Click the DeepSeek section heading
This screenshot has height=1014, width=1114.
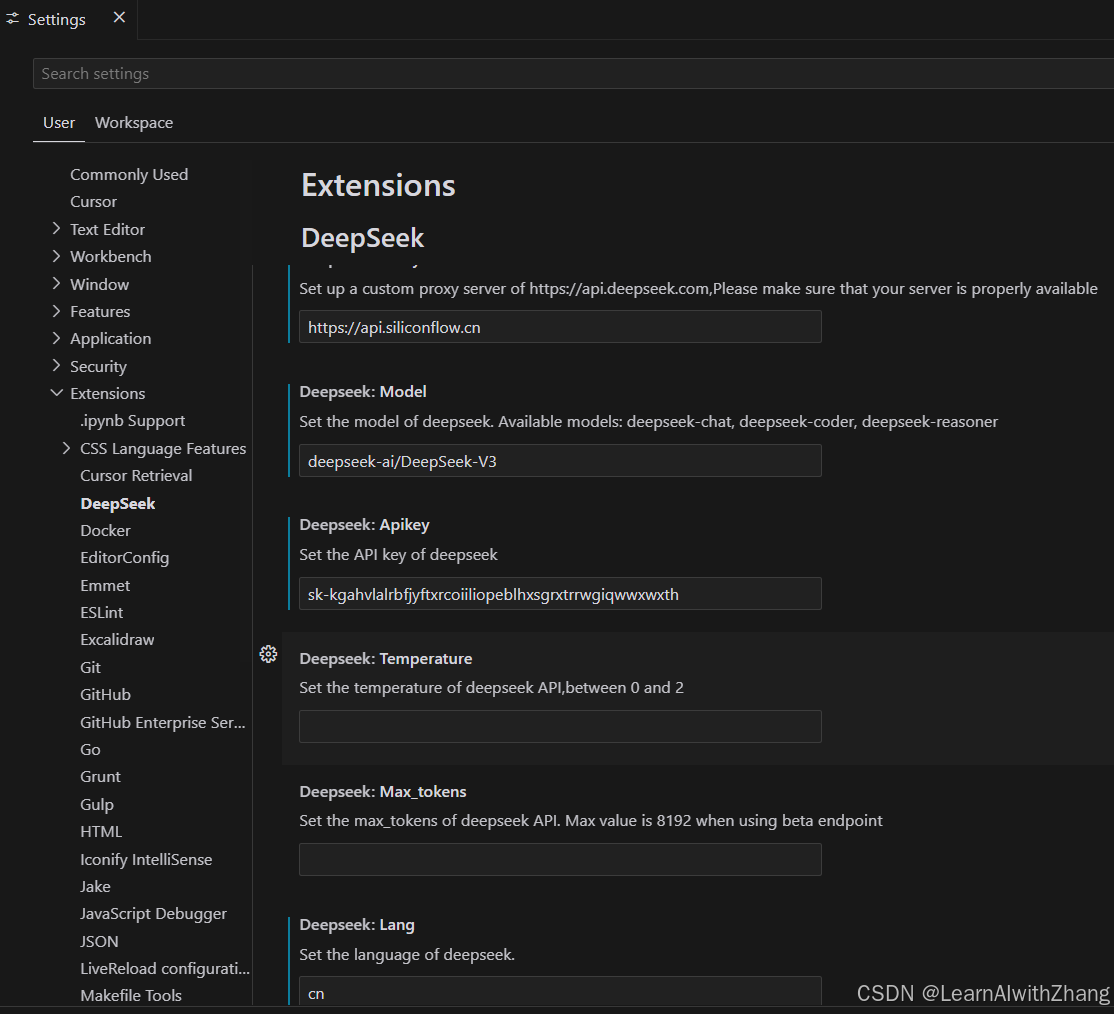(362, 237)
